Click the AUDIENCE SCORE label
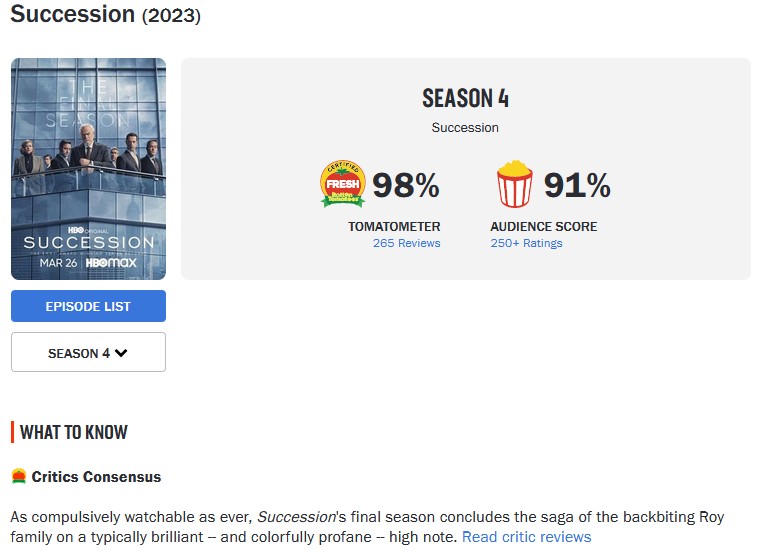This screenshot has height=559, width=759. [x=544, y=227]
